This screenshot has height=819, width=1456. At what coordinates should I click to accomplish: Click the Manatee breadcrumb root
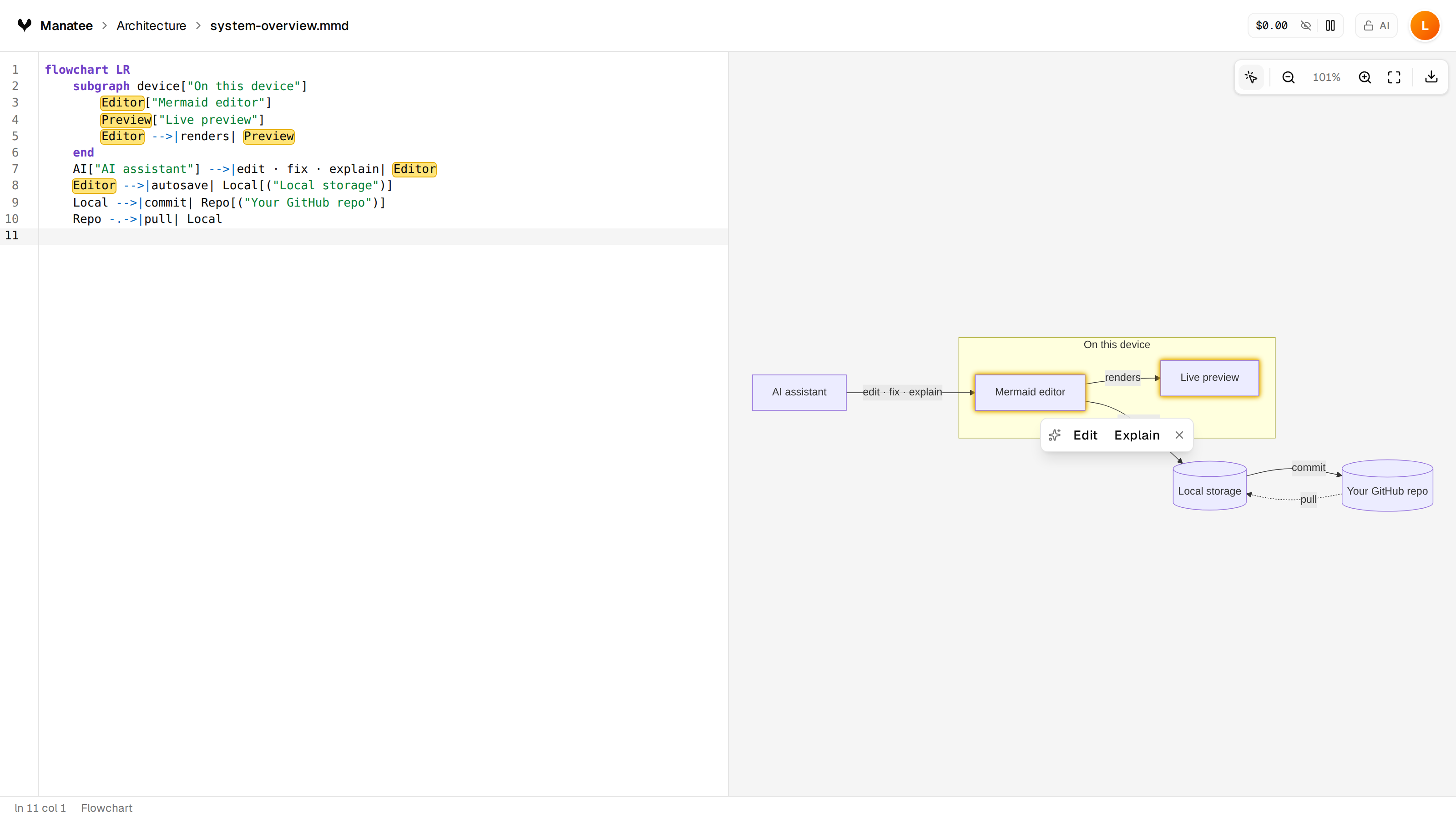(x=66, y=25)
